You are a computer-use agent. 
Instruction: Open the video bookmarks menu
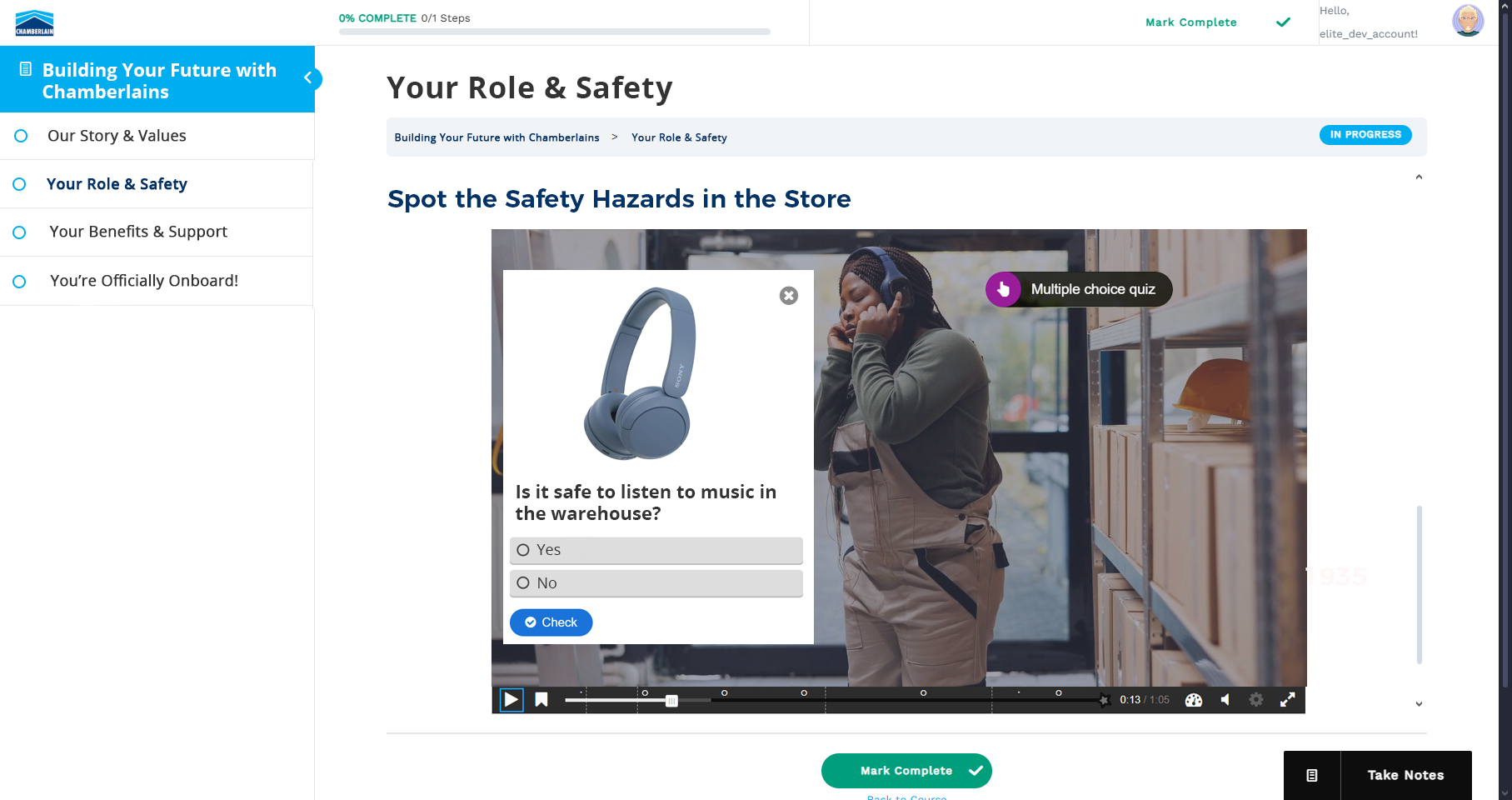coord(541,700)
